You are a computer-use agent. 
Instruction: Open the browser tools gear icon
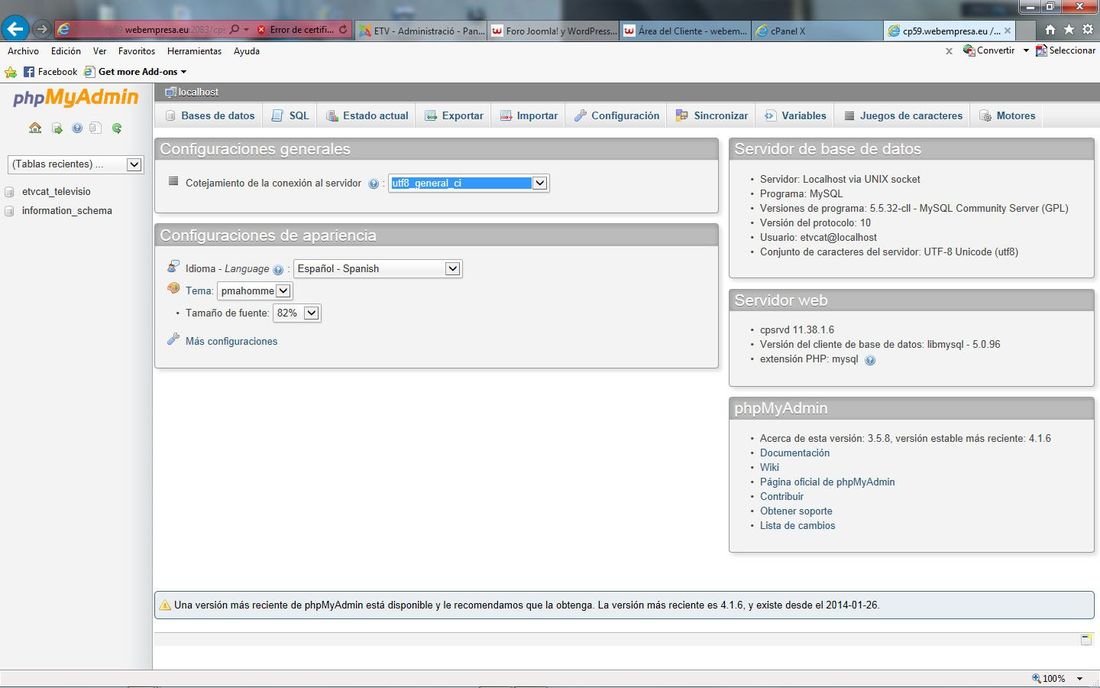pyautogui.click(x=1087, y=29)
